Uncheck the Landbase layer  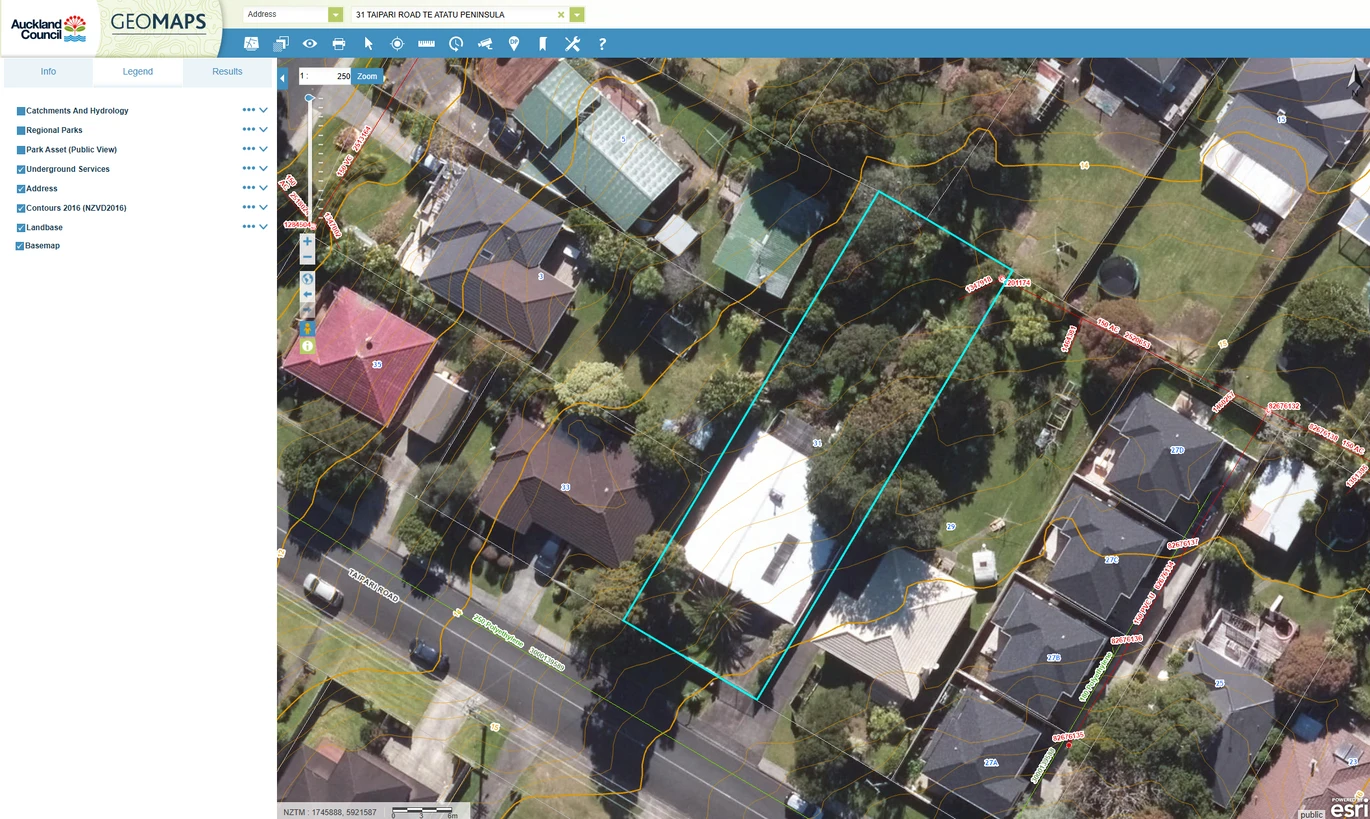(x=21, y=228)
